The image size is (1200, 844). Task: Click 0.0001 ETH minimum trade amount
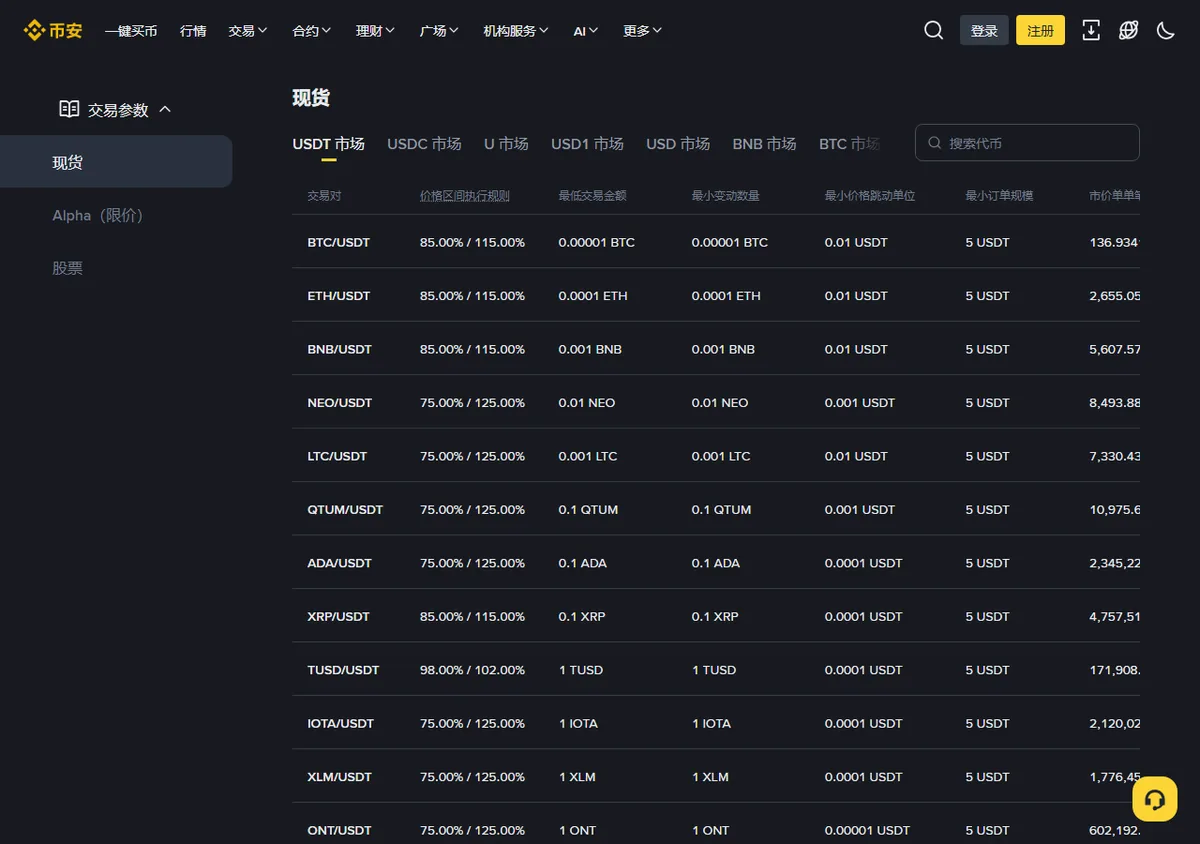coord(593,296)
